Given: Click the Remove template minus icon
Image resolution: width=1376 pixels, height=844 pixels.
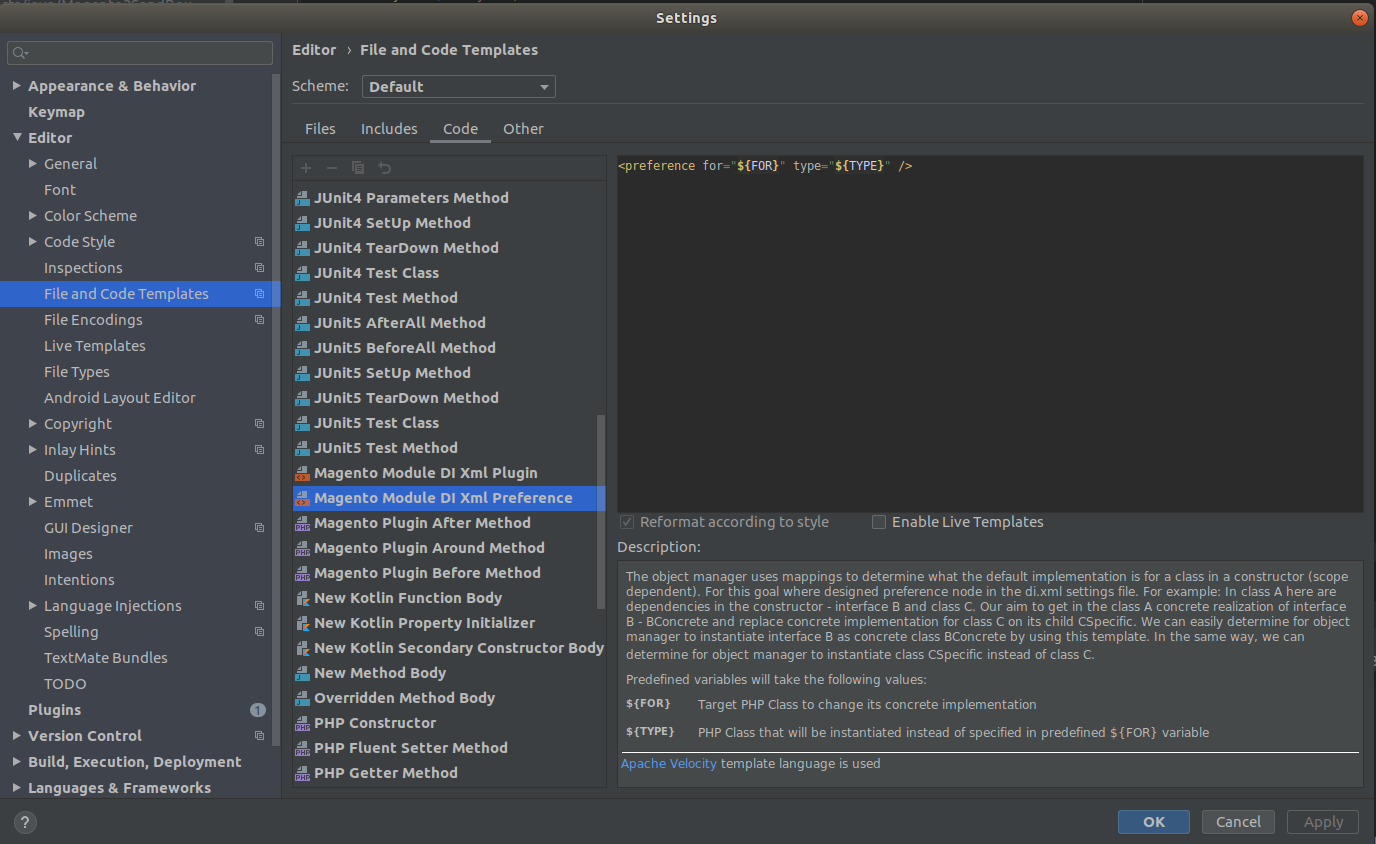Looking at the screenshot, I should point(332,168).
